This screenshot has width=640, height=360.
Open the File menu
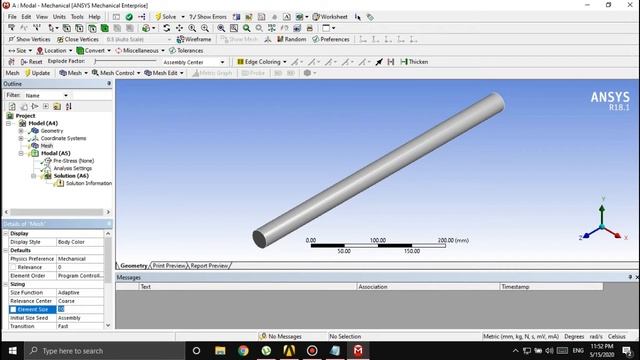12,17
